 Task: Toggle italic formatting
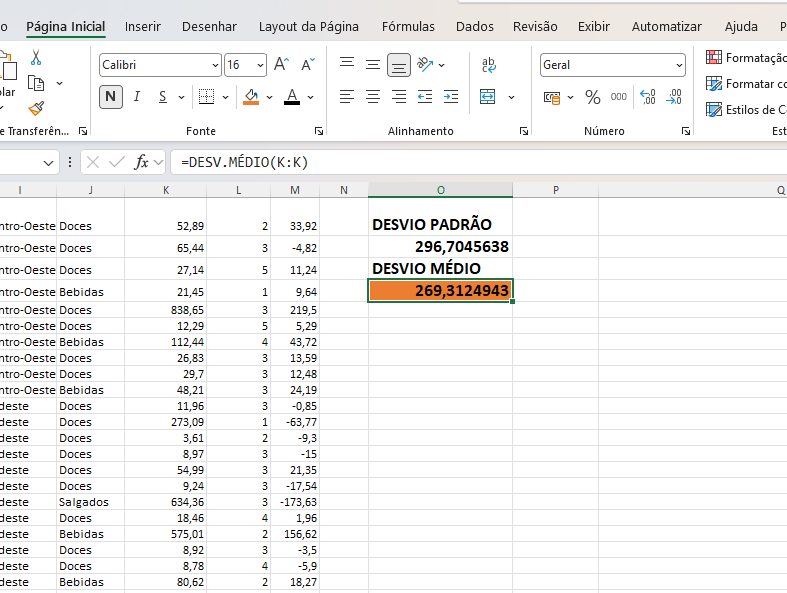137,96
